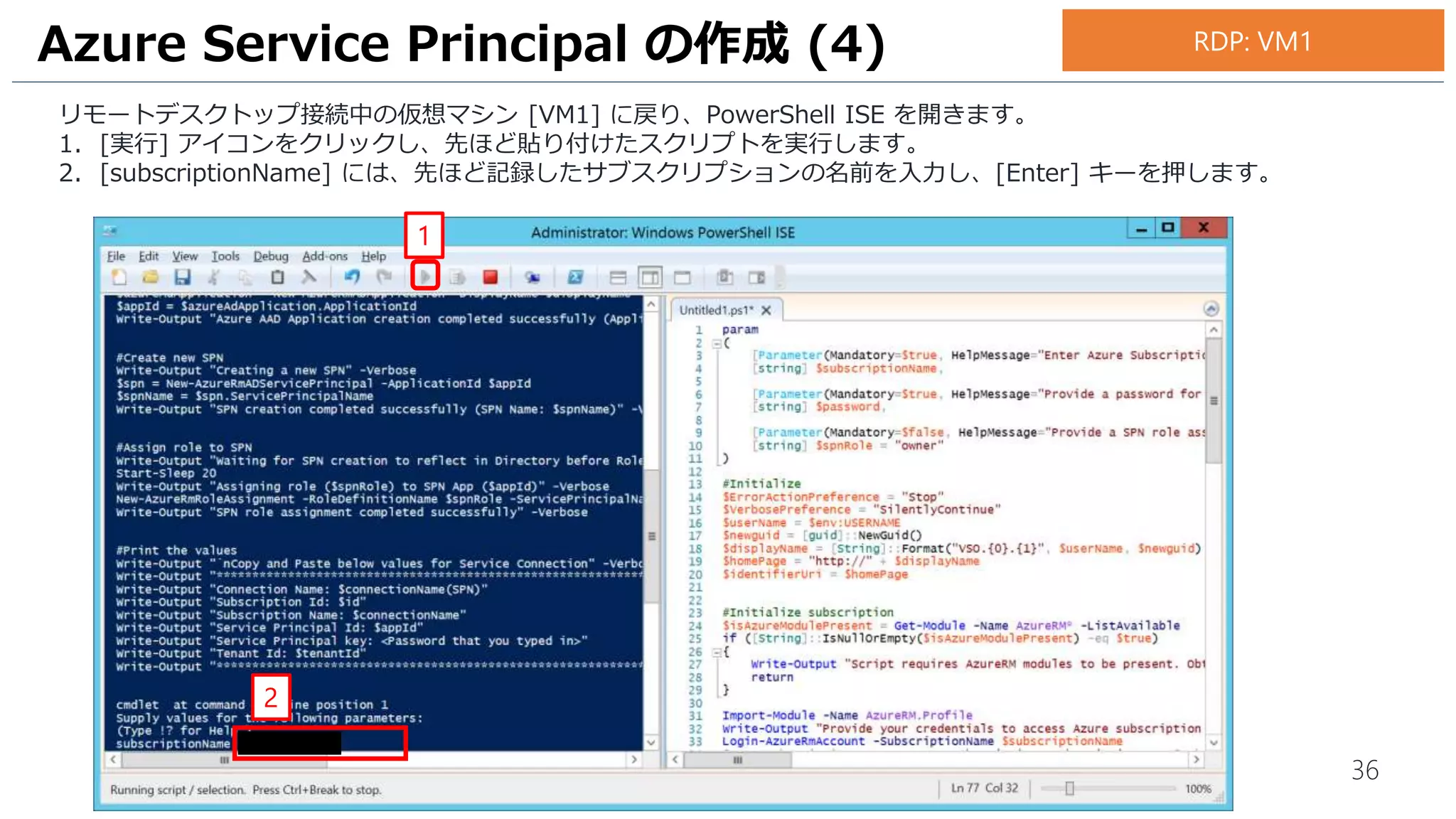Image resolution: width=1456 pixels, height=819 pixels.
Task: Open the Add-ons menu
Action: [x=325, y=256]
